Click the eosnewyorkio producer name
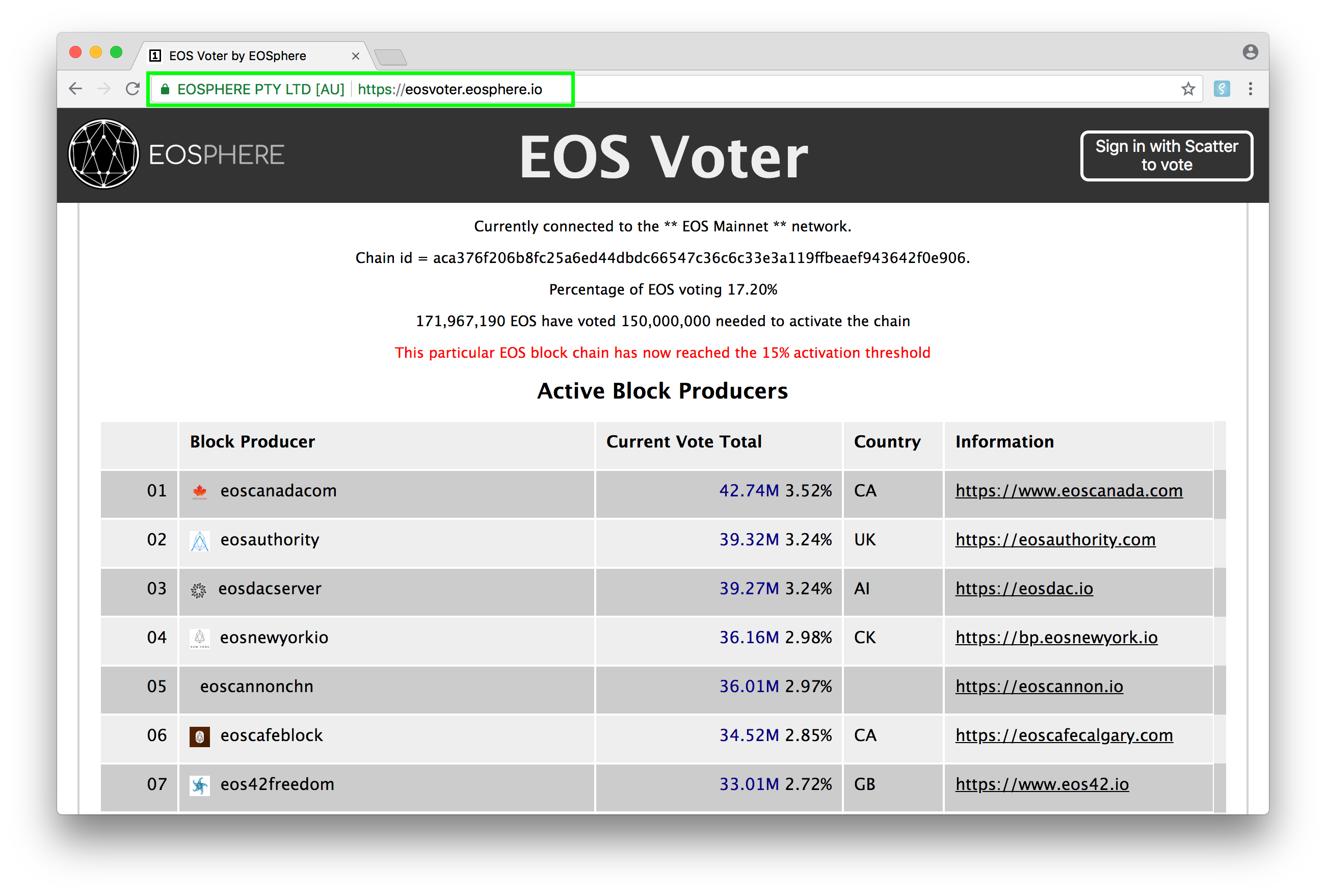The width and height of the screenshot is (1326, 896). point(274,638)
